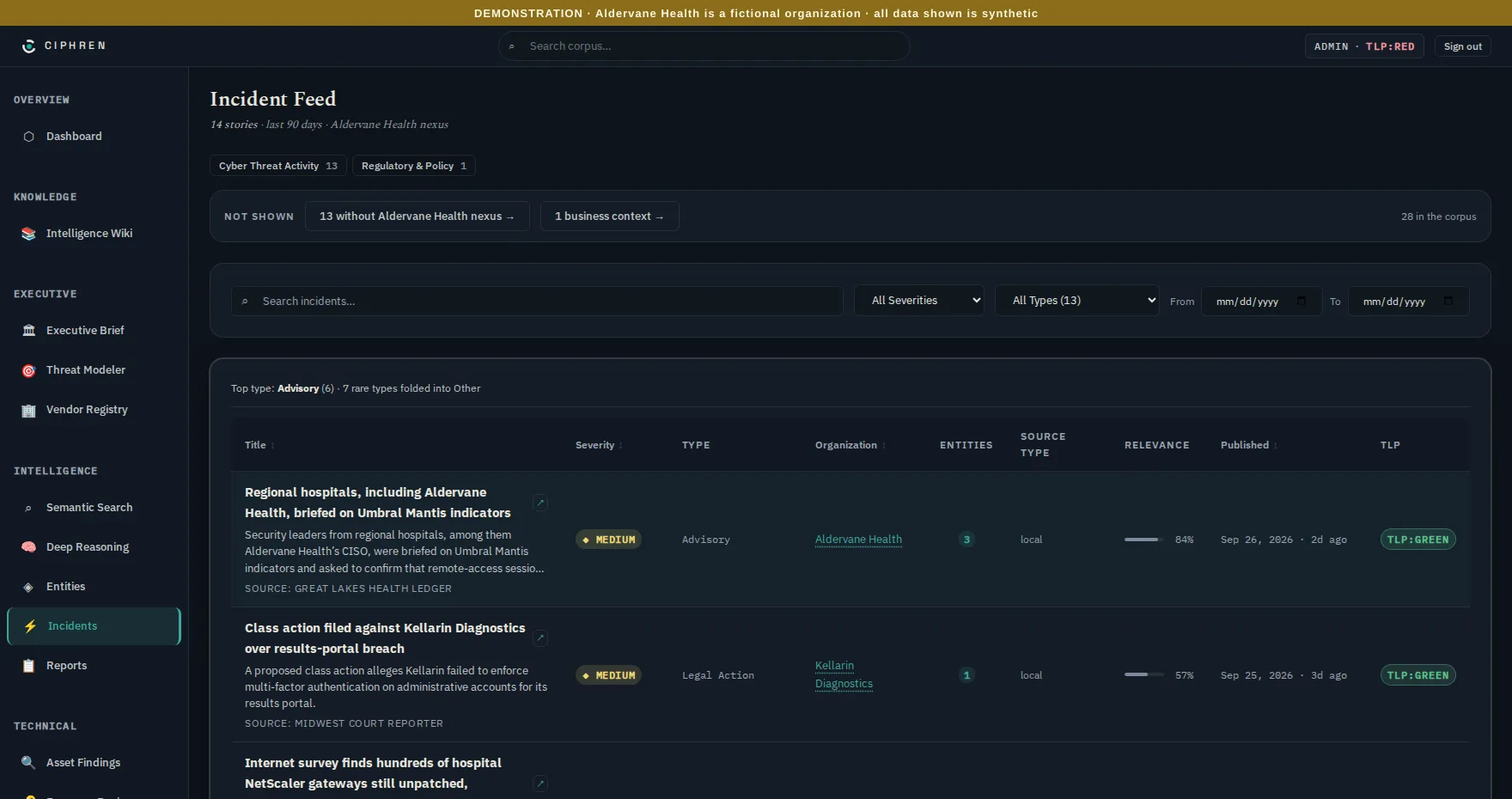This screenshot has height=799, width=1512.
Task: Open the Threat Modeler target icon
Action: click(x=28, y=370)
